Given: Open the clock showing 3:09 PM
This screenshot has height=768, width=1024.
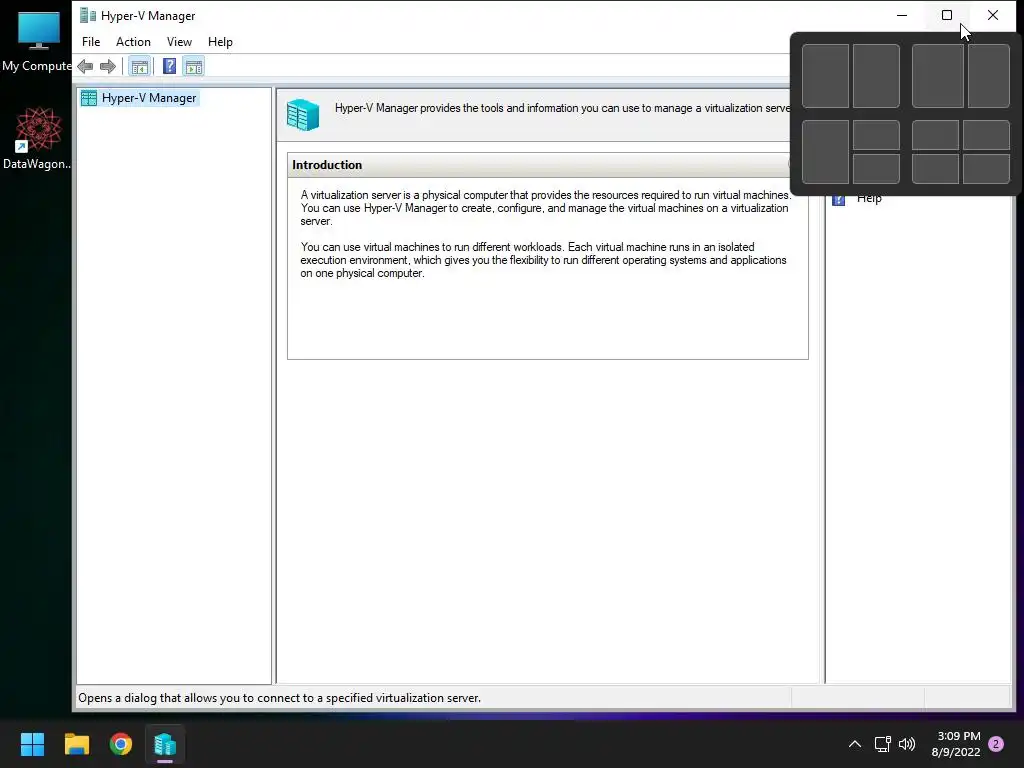Looking at the screenshot, I should [x=956, y=744].
